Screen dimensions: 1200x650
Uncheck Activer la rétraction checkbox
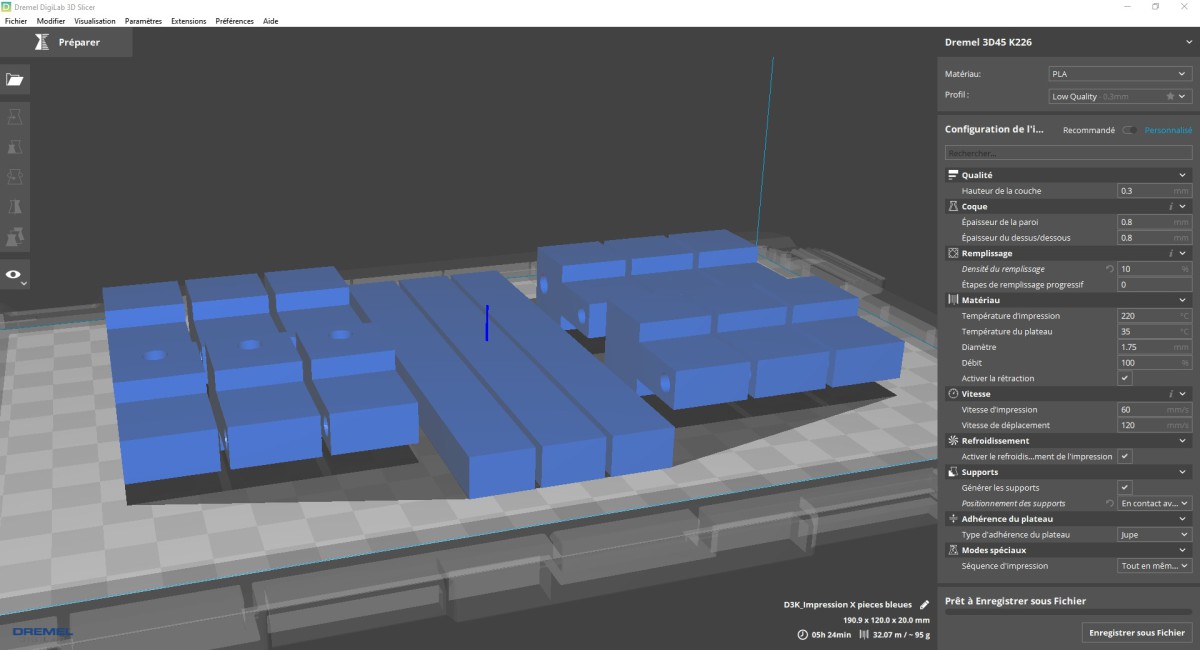point(1124,378)
